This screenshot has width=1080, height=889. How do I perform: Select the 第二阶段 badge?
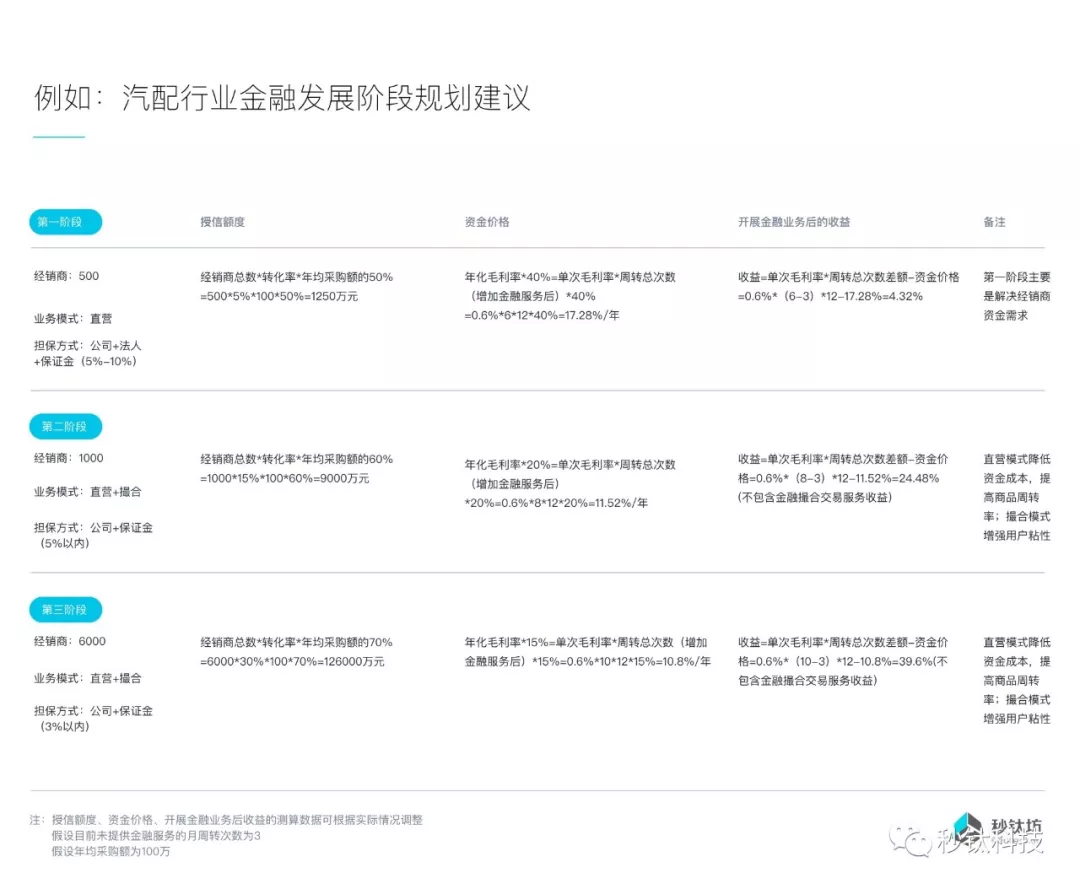click(x=65, y=427)
